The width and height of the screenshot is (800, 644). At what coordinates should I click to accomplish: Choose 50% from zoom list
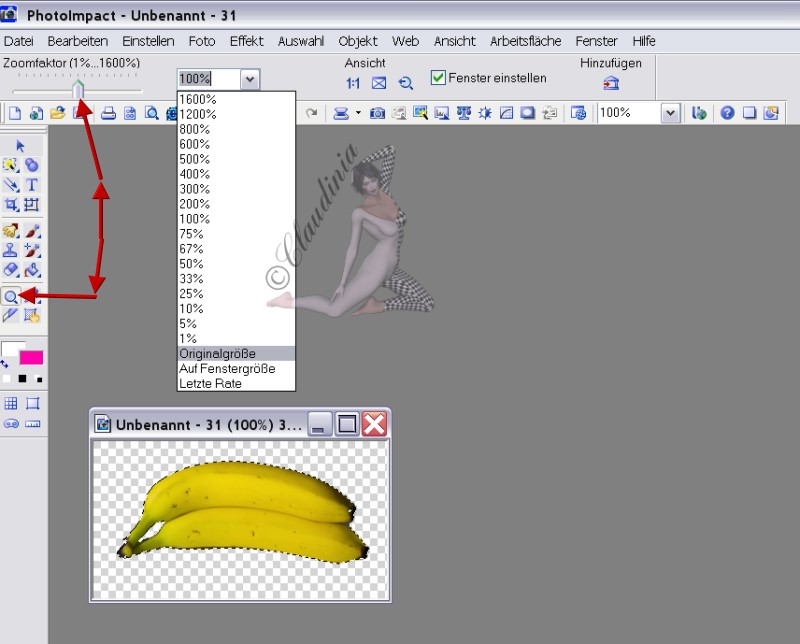point(236,264)
